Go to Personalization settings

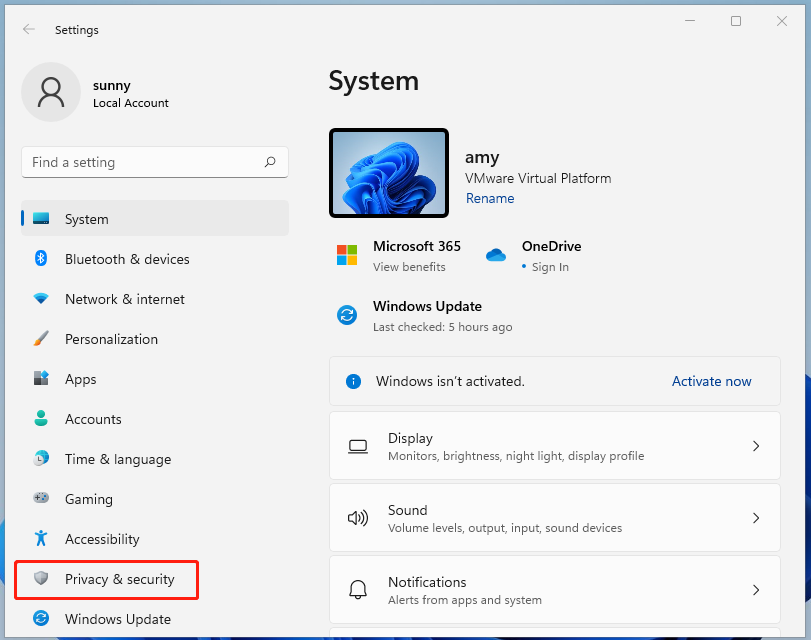tap(155, 338)
